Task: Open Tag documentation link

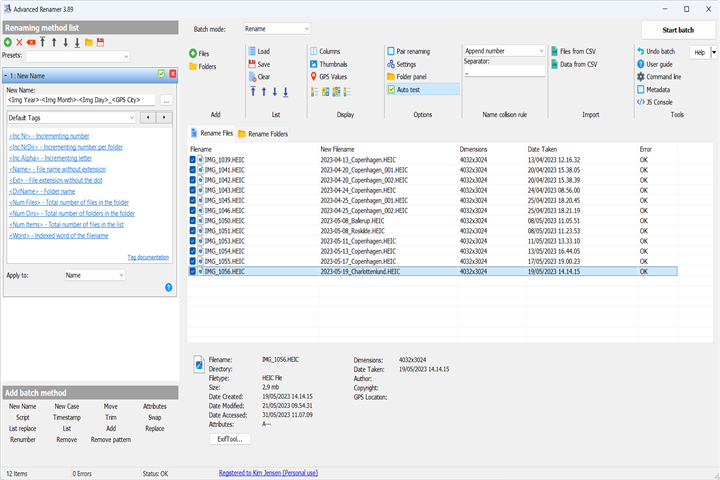Action: pos(148,257)
